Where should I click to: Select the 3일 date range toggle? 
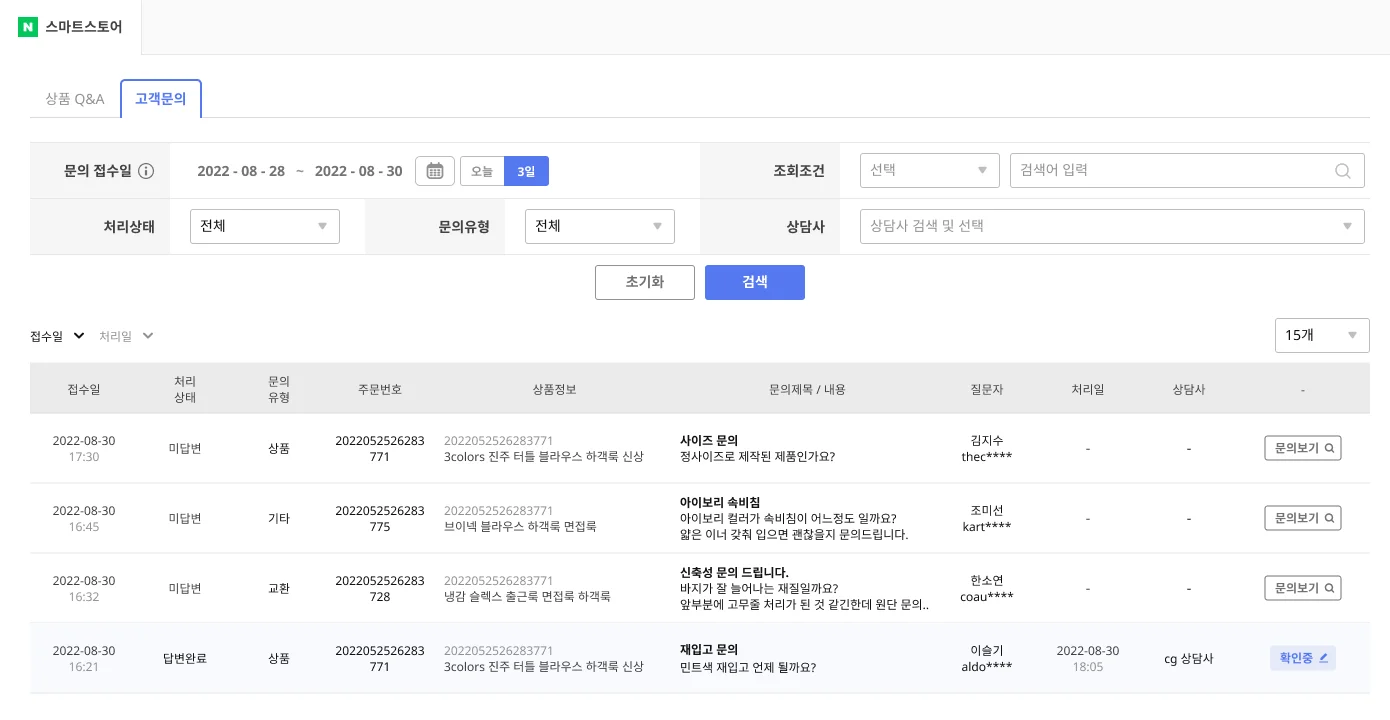tap(526, 171)
